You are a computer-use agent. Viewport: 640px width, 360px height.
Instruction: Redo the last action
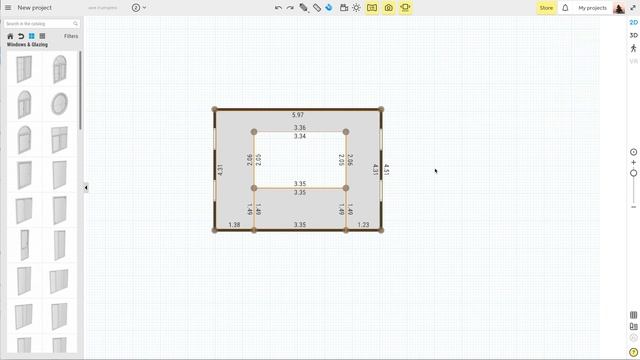[x=290, y=8]
